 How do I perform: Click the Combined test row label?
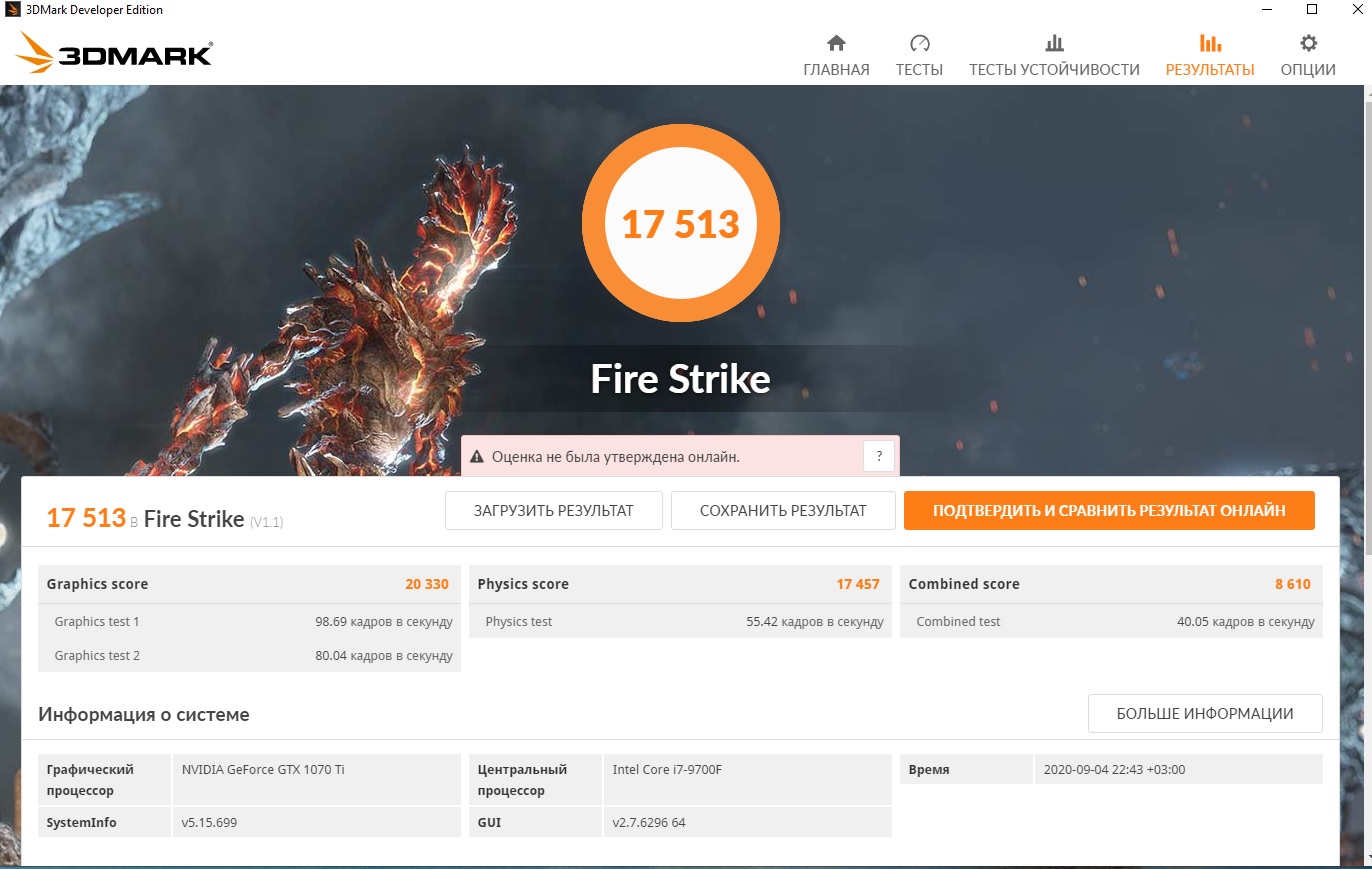[958, 622]
